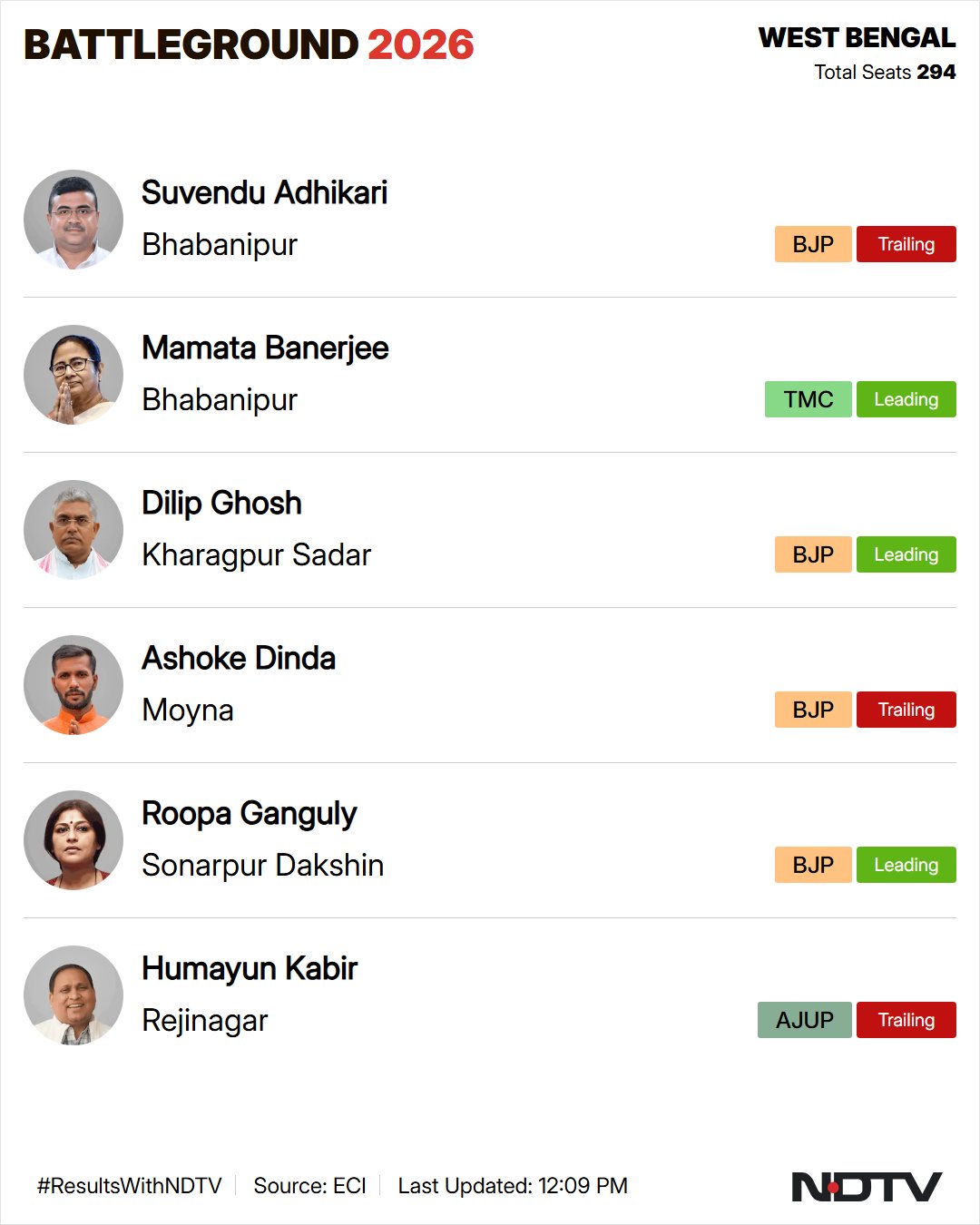Click Suvendu Adhikari's BJP badge
This screenshot has height=1225, width=980.
813,244
